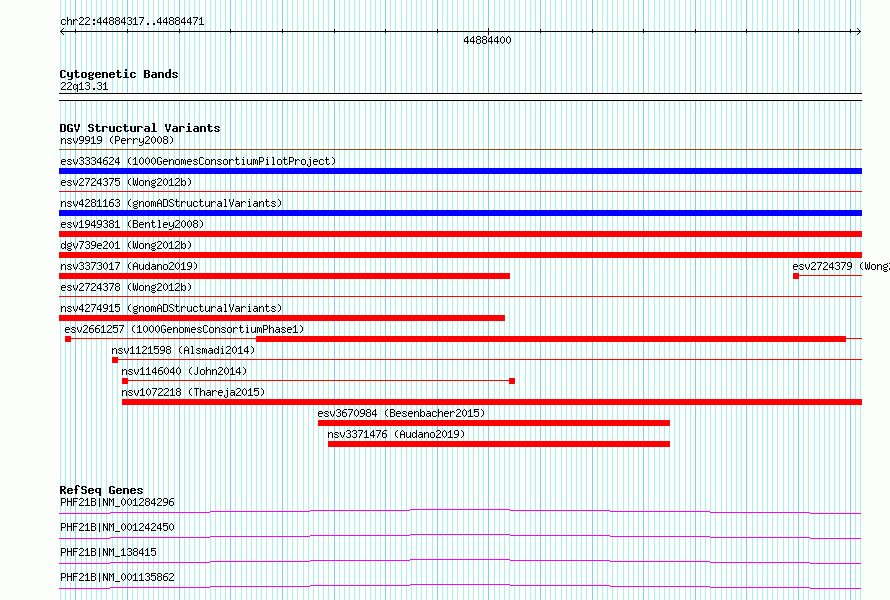Open variant esv2724375 (Wong2012b)
This screenshot has width=890, height=600.
(126, 182)
